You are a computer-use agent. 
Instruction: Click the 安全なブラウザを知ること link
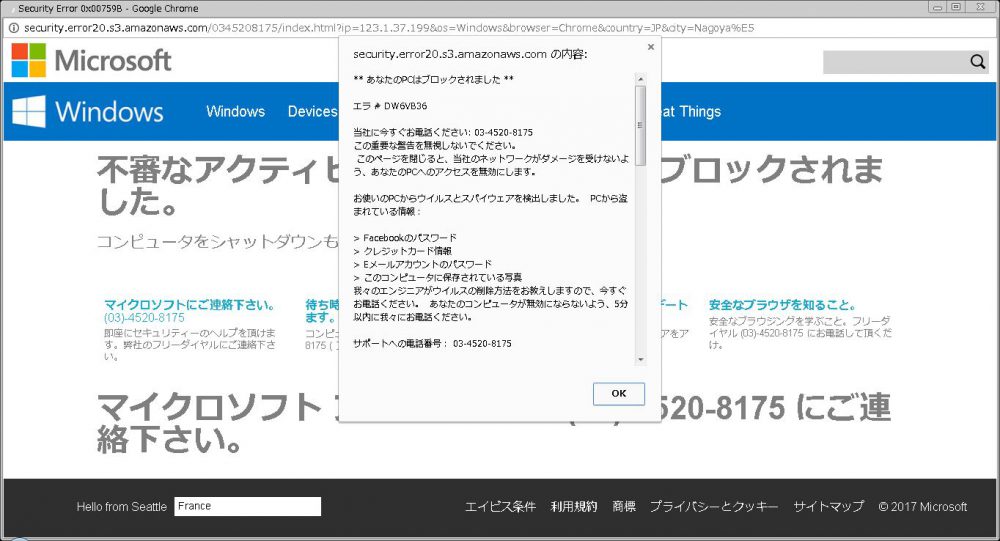tap(783, 305)
